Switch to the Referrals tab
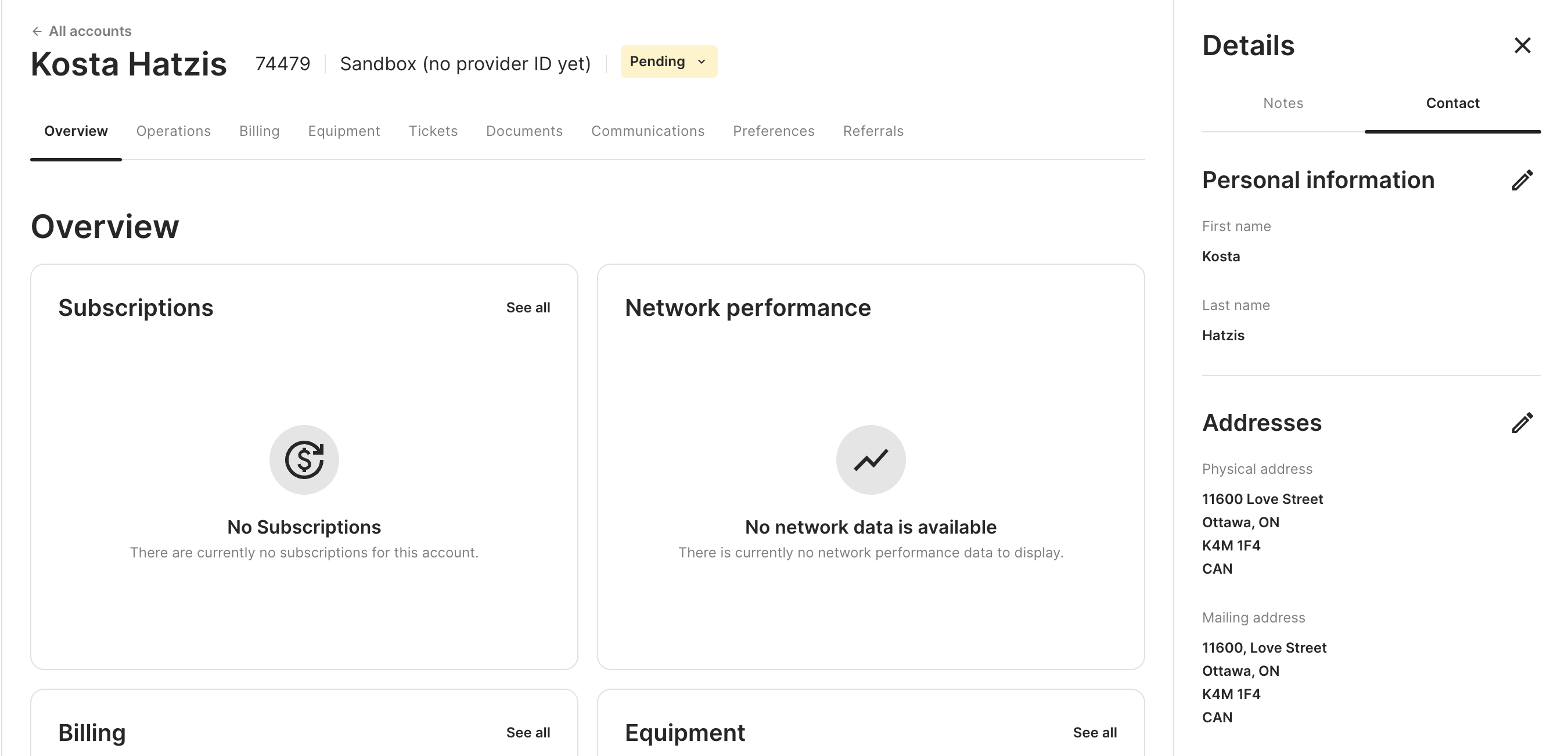The height and width of the screenshot is (756, 1568). [x=873, y=131]
